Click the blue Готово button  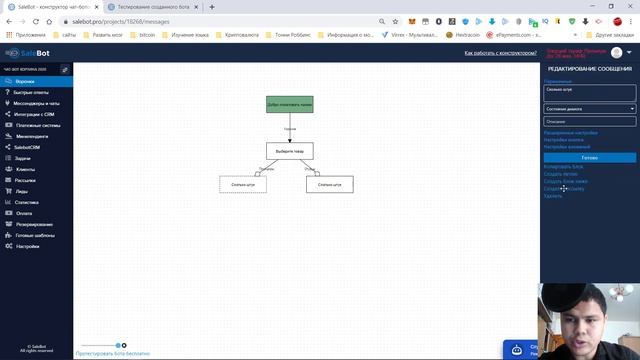[x=589, y=158]
